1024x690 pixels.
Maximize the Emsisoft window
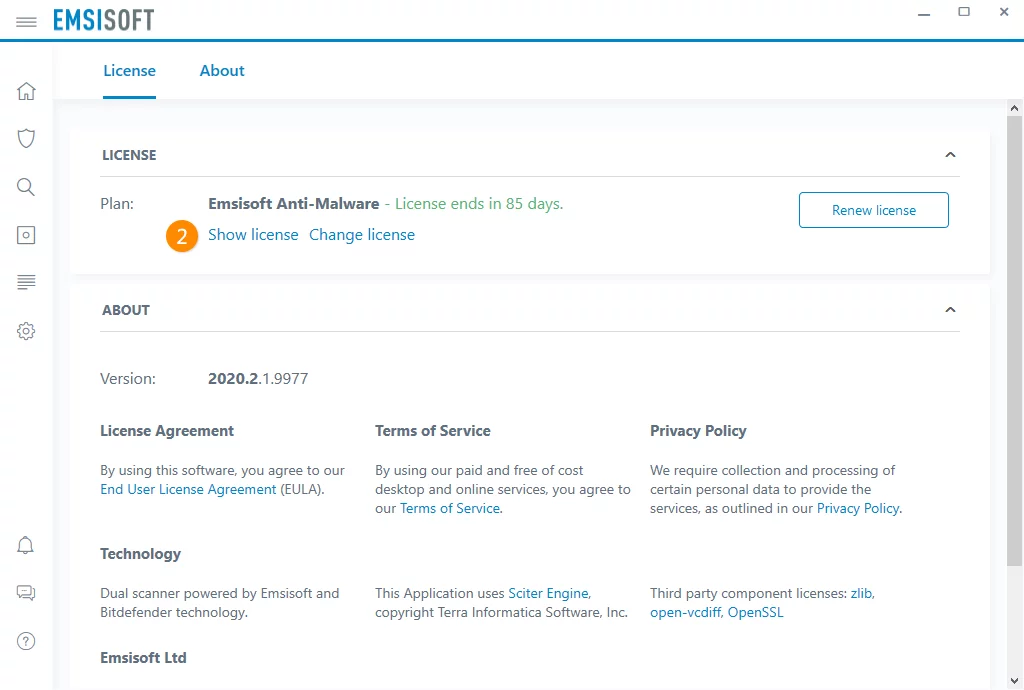(964, 12)
